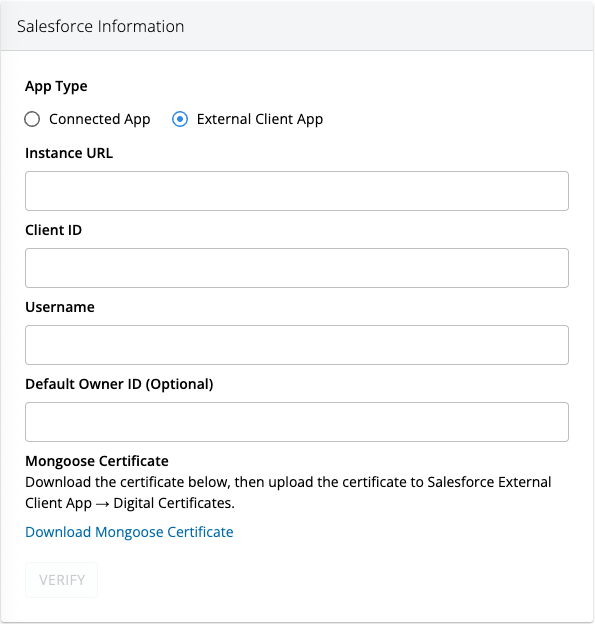The width and height of the screenshot is (595, 624).
Task: Click the VERIFY button
Action: point(61,580)
